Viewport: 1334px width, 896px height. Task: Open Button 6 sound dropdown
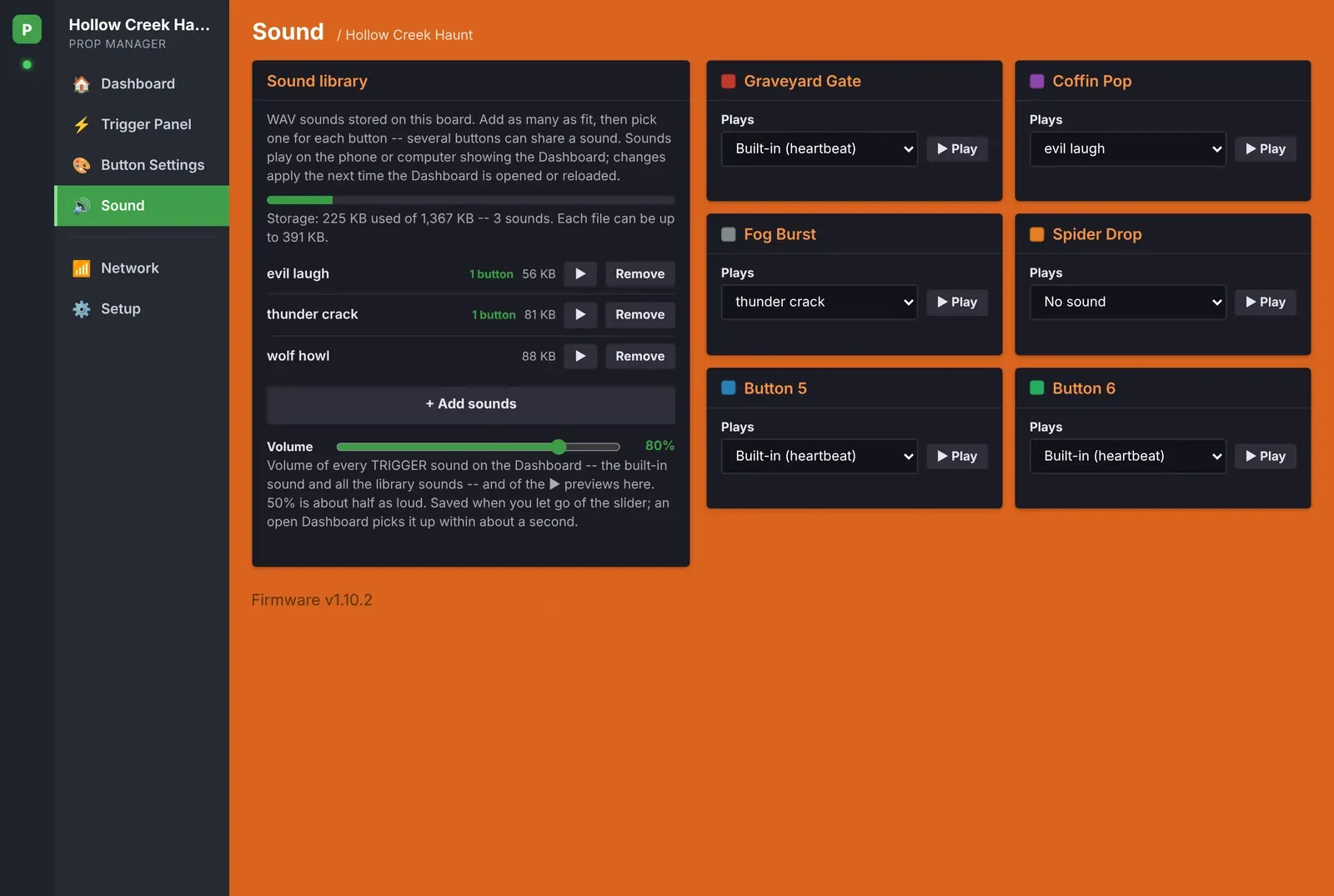tap(1128, 457)
